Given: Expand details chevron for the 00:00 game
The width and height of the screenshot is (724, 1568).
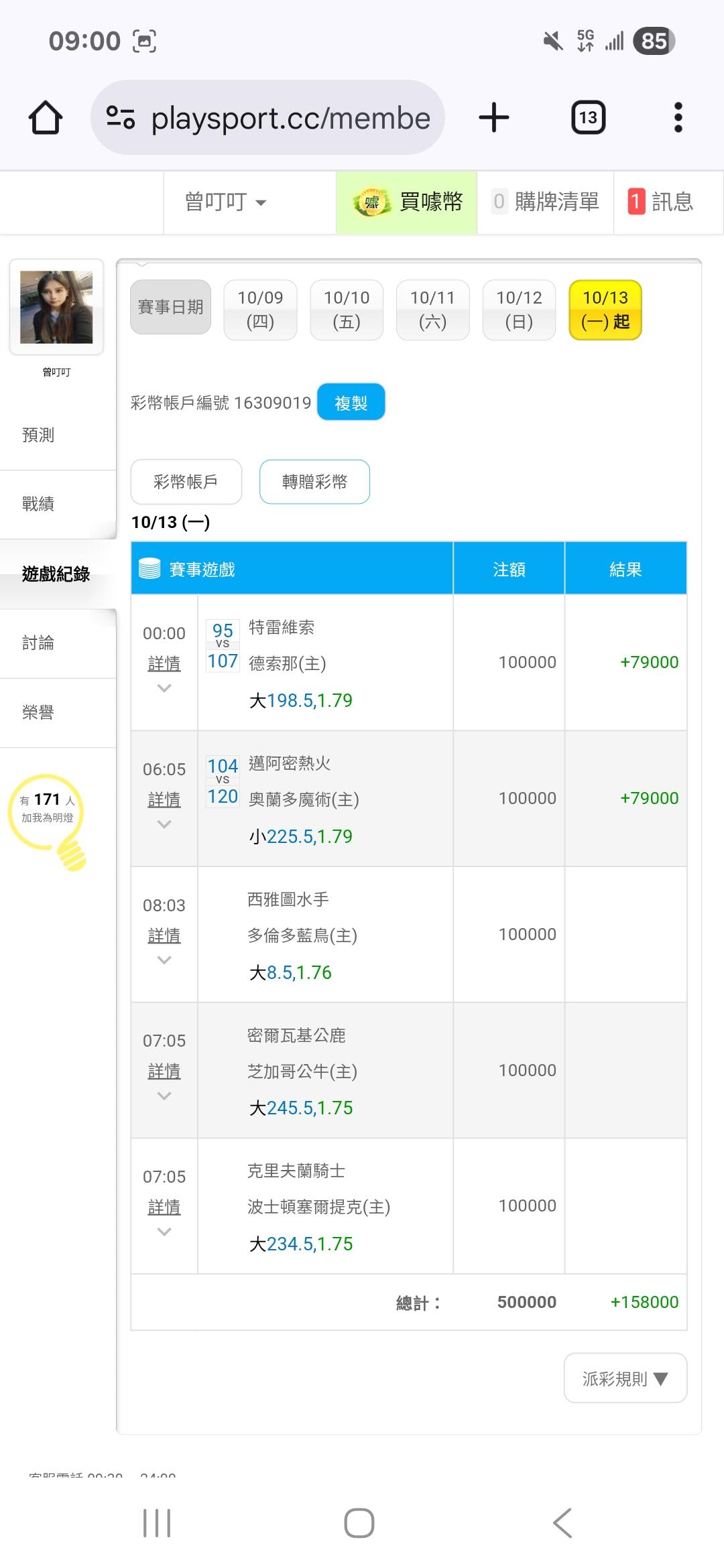Looking at the screenshot, I should (x=164, y=688).
